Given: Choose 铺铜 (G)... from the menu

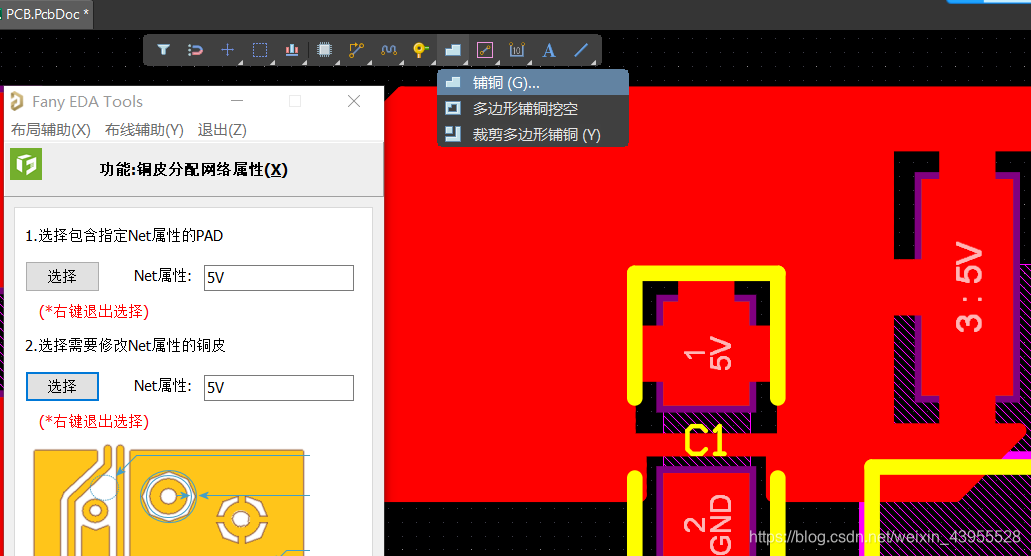Looking at the screenshot, I should (x=505, y=82).
